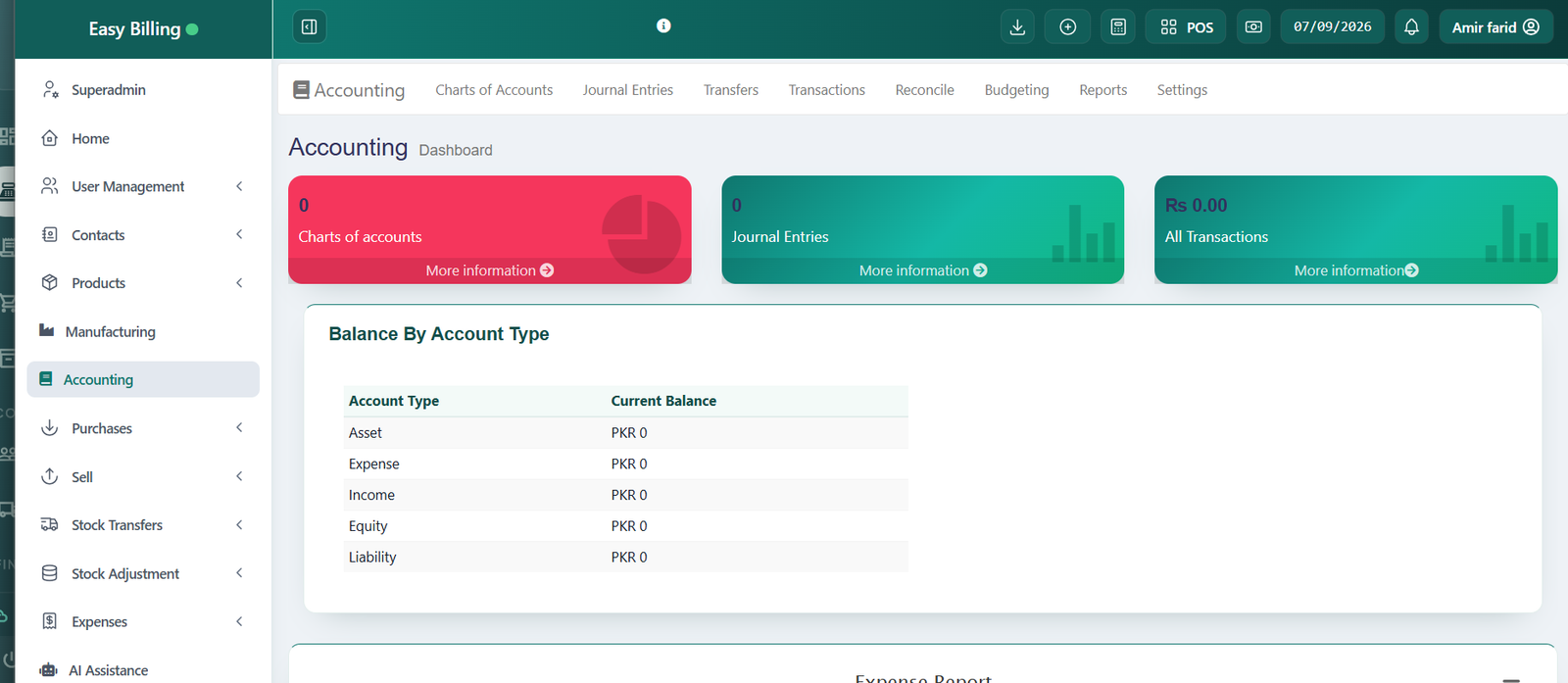Click the Stock Adjustment database icon
This screenshot has width=1568, height=683.
coord(50,573)
